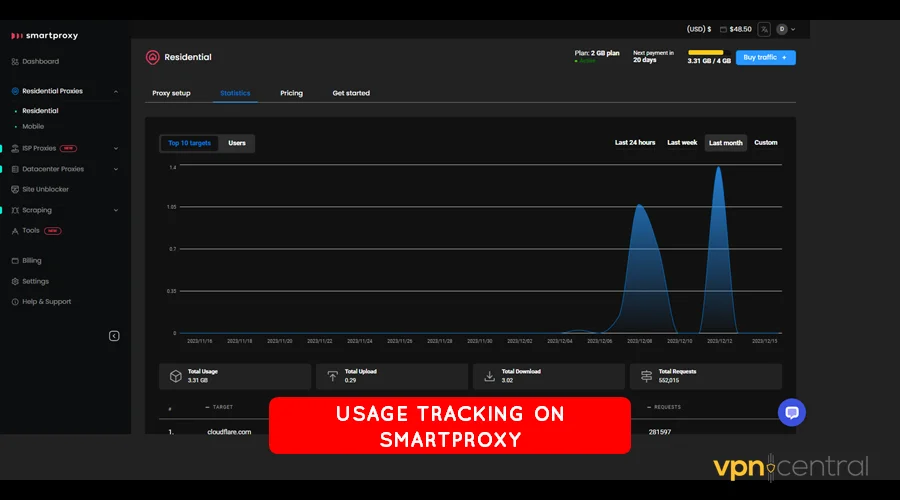Click the cloudflare.com target row
900x500 pixels.
[471, 432]
